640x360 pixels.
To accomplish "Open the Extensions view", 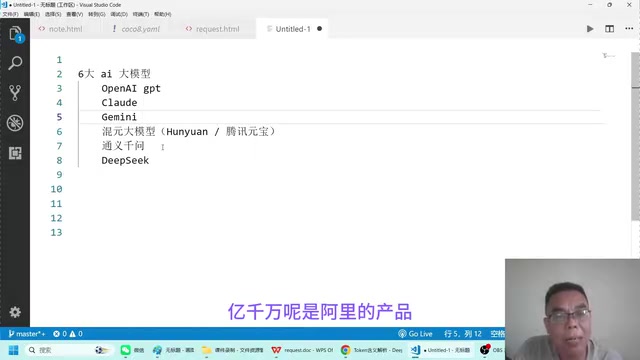I will 15,153.
